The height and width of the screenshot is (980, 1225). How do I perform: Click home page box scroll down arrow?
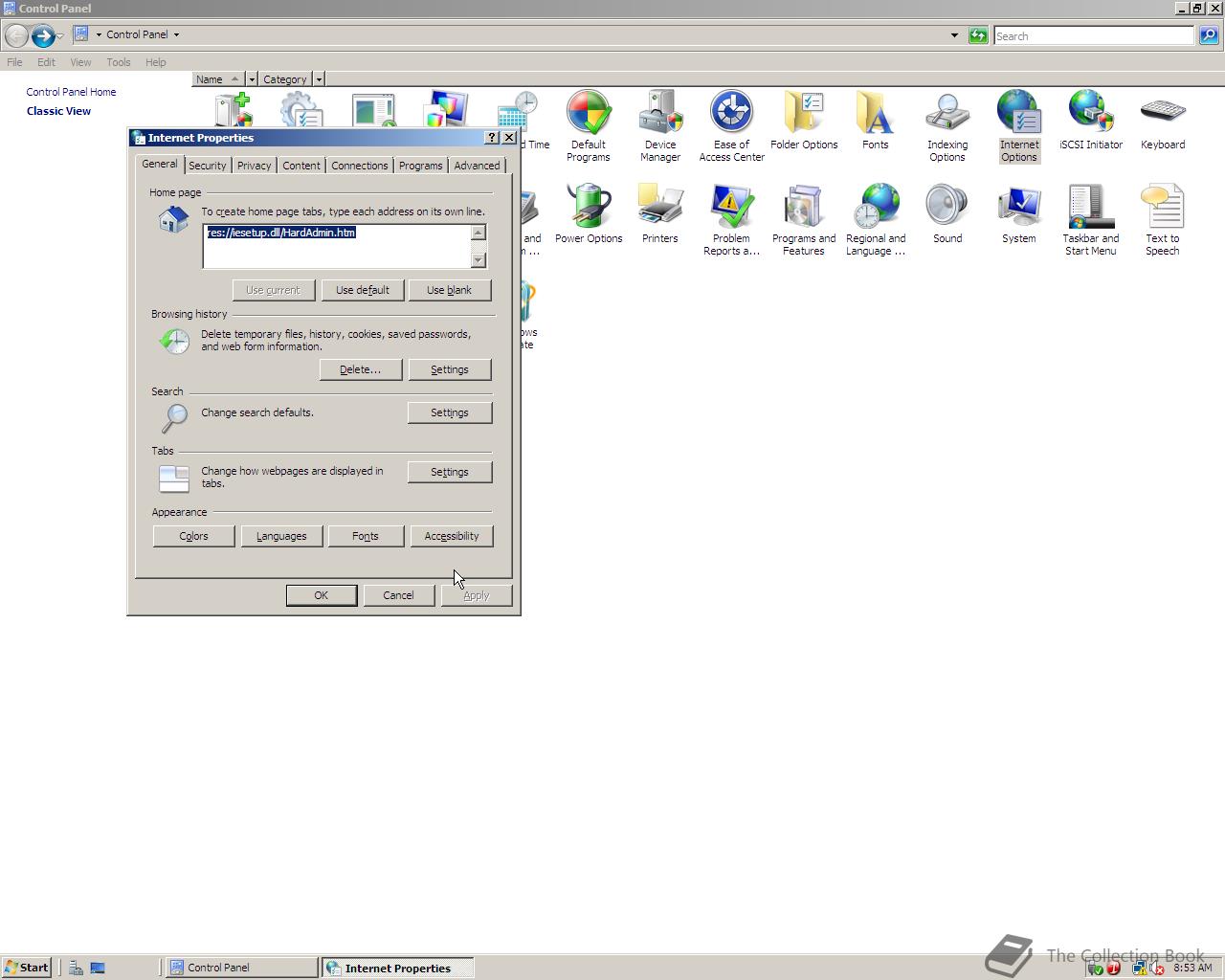click(x=479, y=260)
